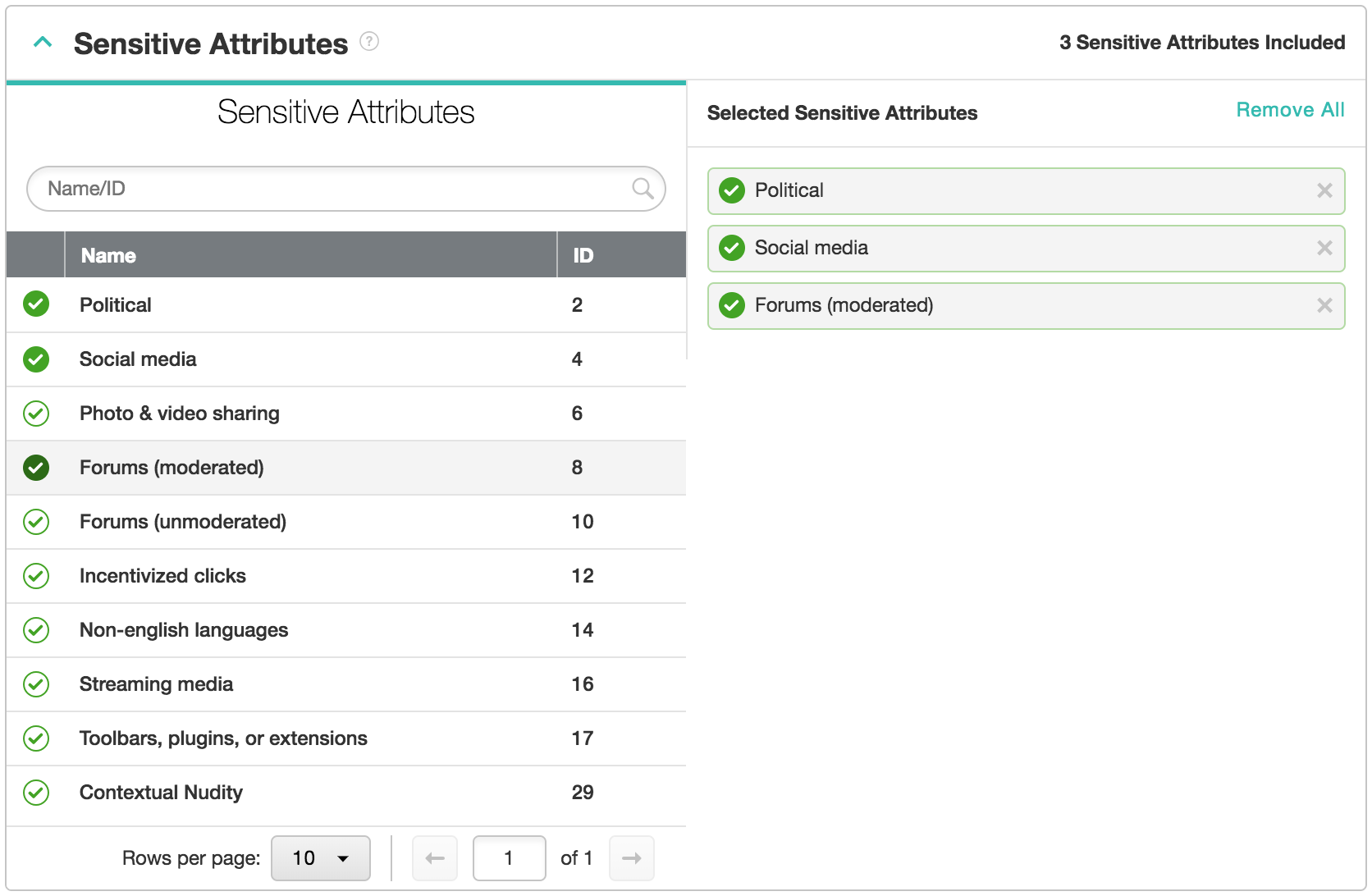Viewport: 1372px width, 896px height.
Task: Sort by the Name column header
Action: click(x=108, y=255)
